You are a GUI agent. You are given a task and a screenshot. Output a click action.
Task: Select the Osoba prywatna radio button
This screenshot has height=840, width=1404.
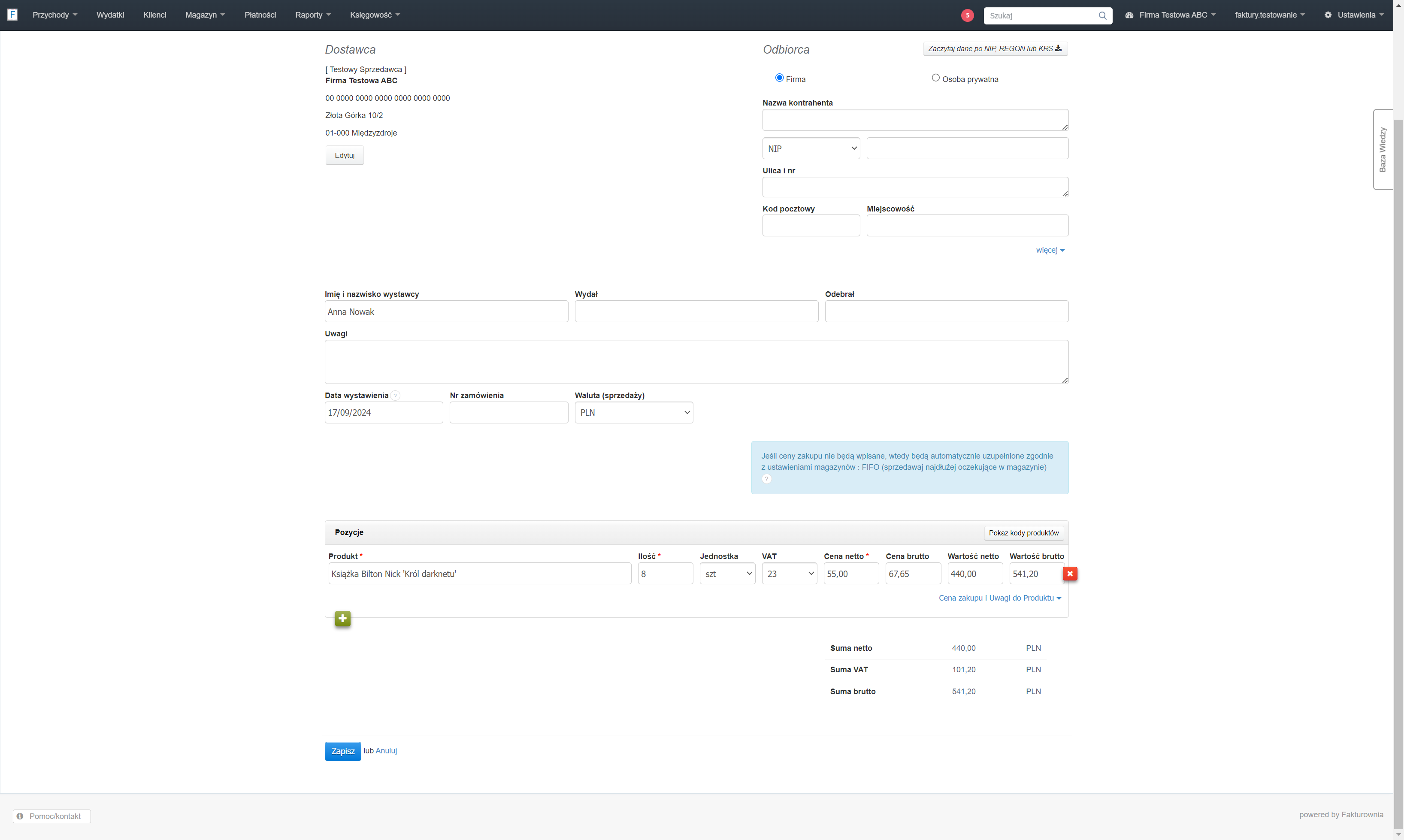point(935,78)
